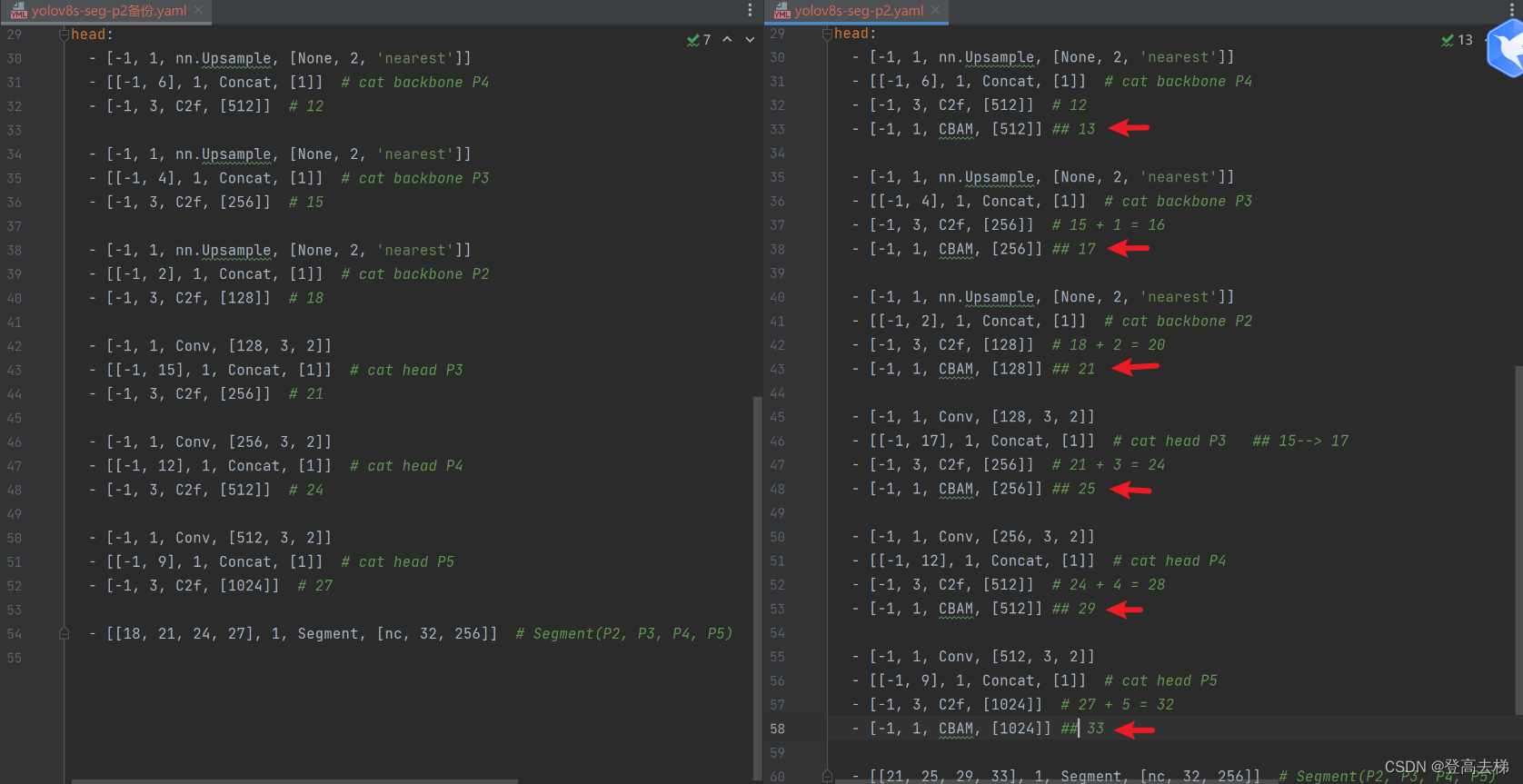Close the yolov8s-seg-p2.yaml tab

click(x=935, y=11)
